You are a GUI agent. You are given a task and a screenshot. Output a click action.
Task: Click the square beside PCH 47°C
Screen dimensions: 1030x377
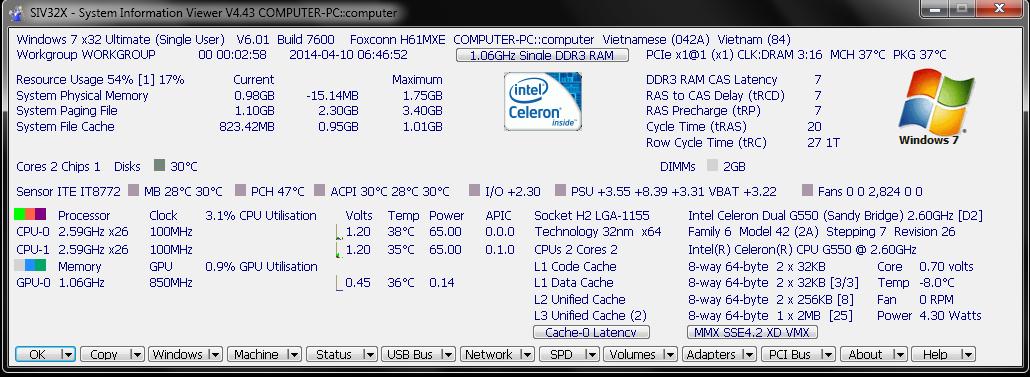pyautogui.click(x=240, y=190)
